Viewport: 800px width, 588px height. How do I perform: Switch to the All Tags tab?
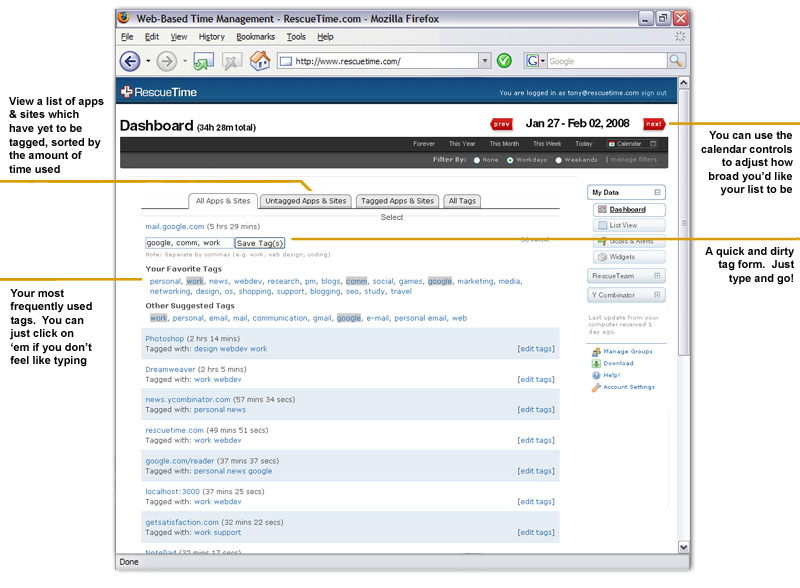point(462,201)
